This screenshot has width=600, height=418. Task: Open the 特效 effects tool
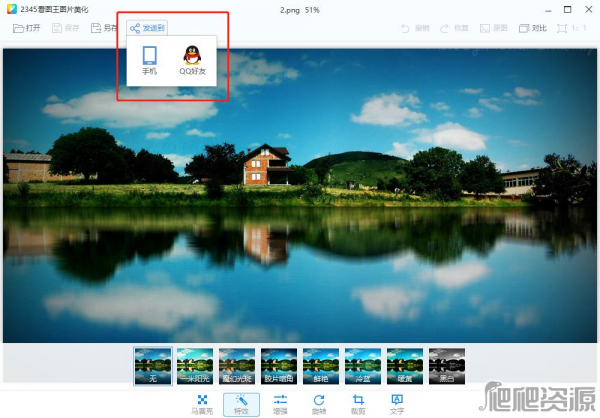[x=241, y=403]
